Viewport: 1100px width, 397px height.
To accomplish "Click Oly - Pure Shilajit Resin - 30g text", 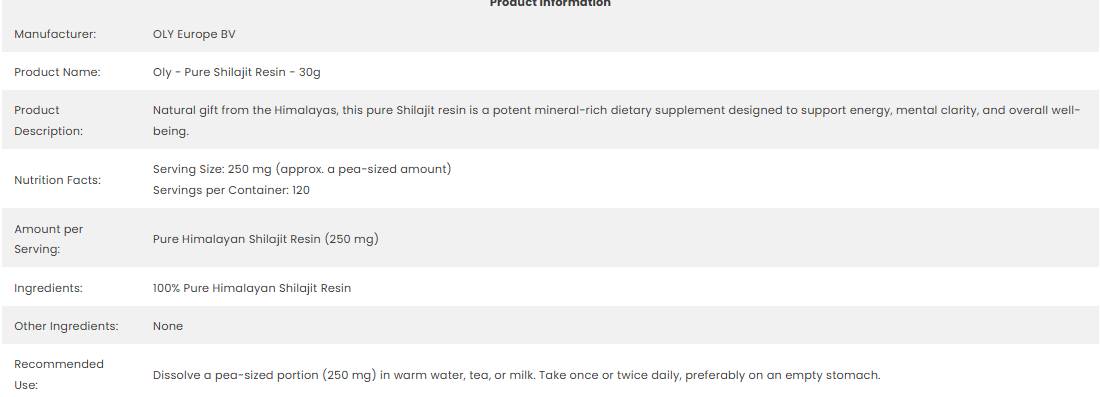I will (236, 72).
